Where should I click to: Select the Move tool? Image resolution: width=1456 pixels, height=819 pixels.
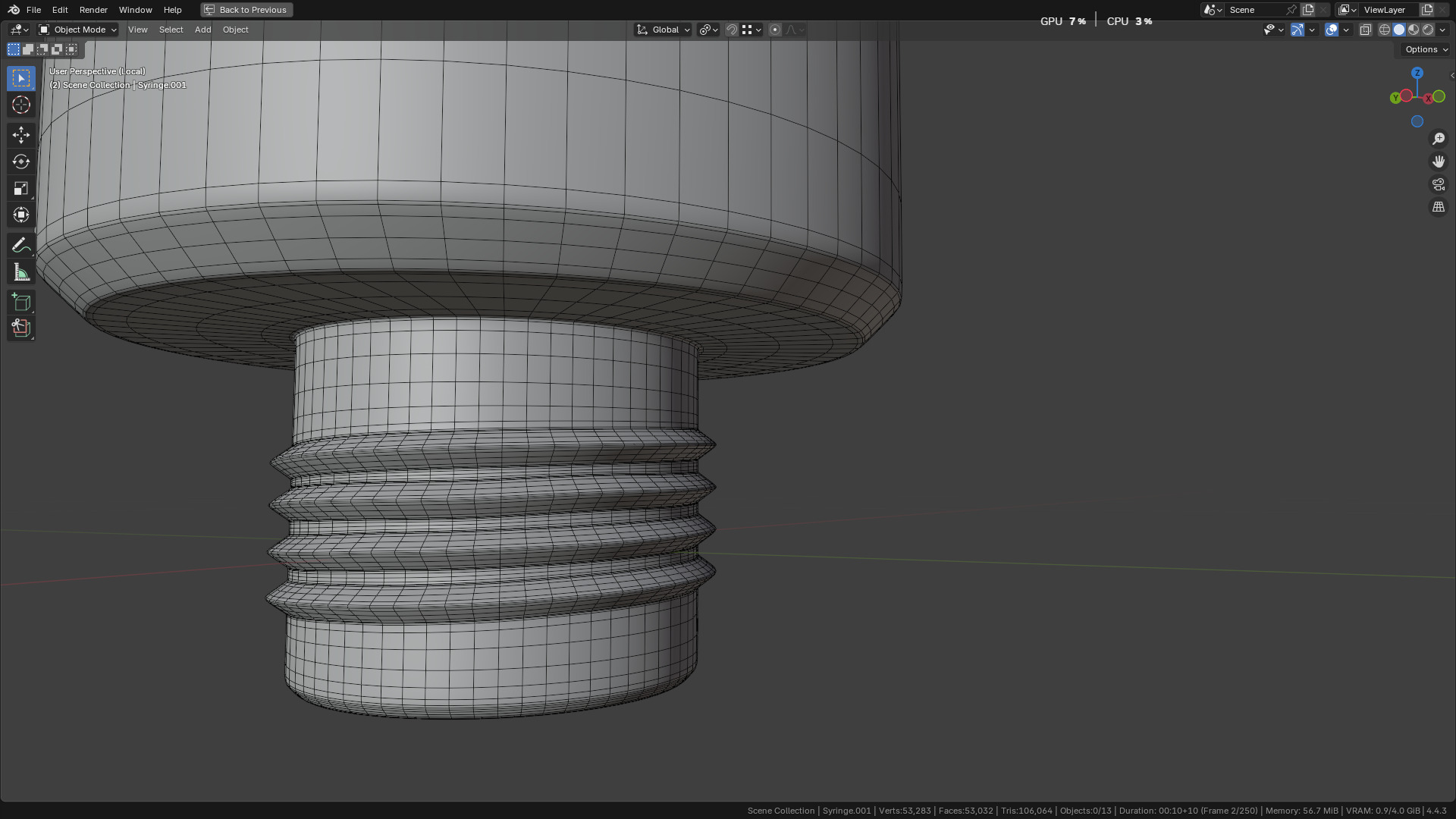[21, 135]
